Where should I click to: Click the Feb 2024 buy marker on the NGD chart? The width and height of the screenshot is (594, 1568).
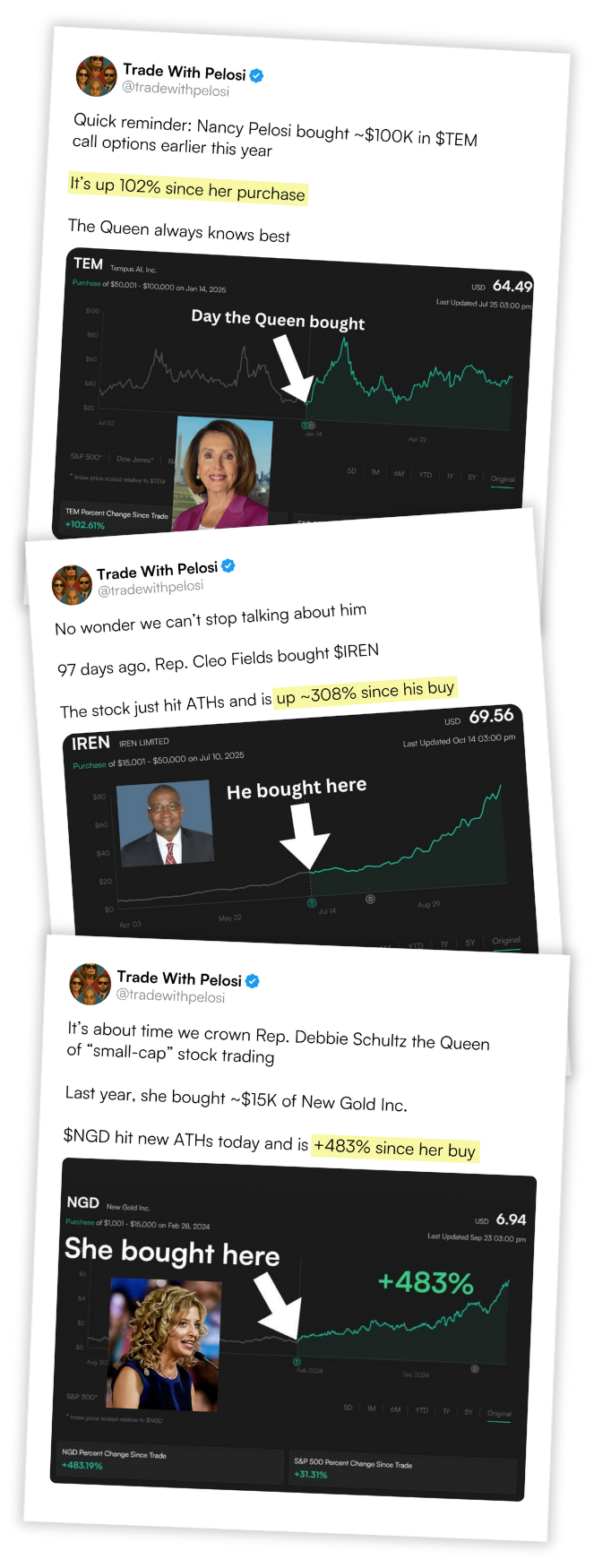point(297,1361)
